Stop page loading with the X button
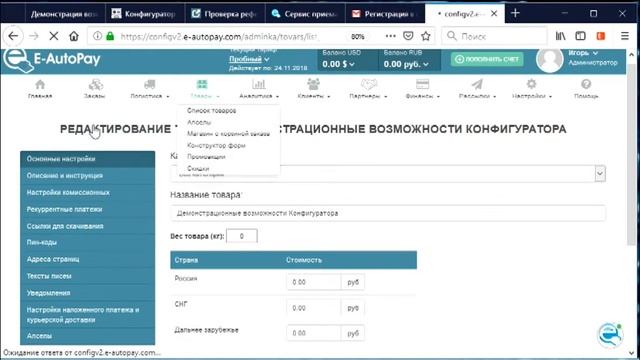Image resolution: width=640 pixels, height=360 pixels. coord(53,36)
